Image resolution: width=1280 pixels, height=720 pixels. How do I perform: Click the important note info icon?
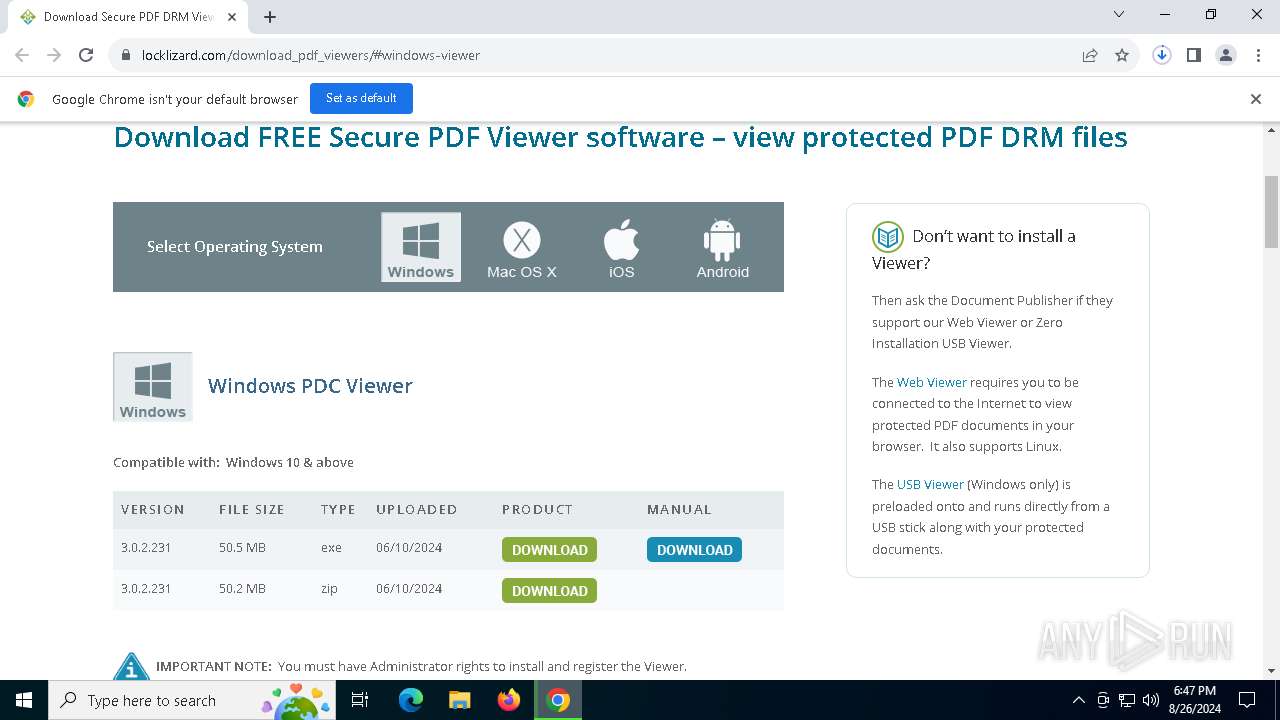click(131, 667)
